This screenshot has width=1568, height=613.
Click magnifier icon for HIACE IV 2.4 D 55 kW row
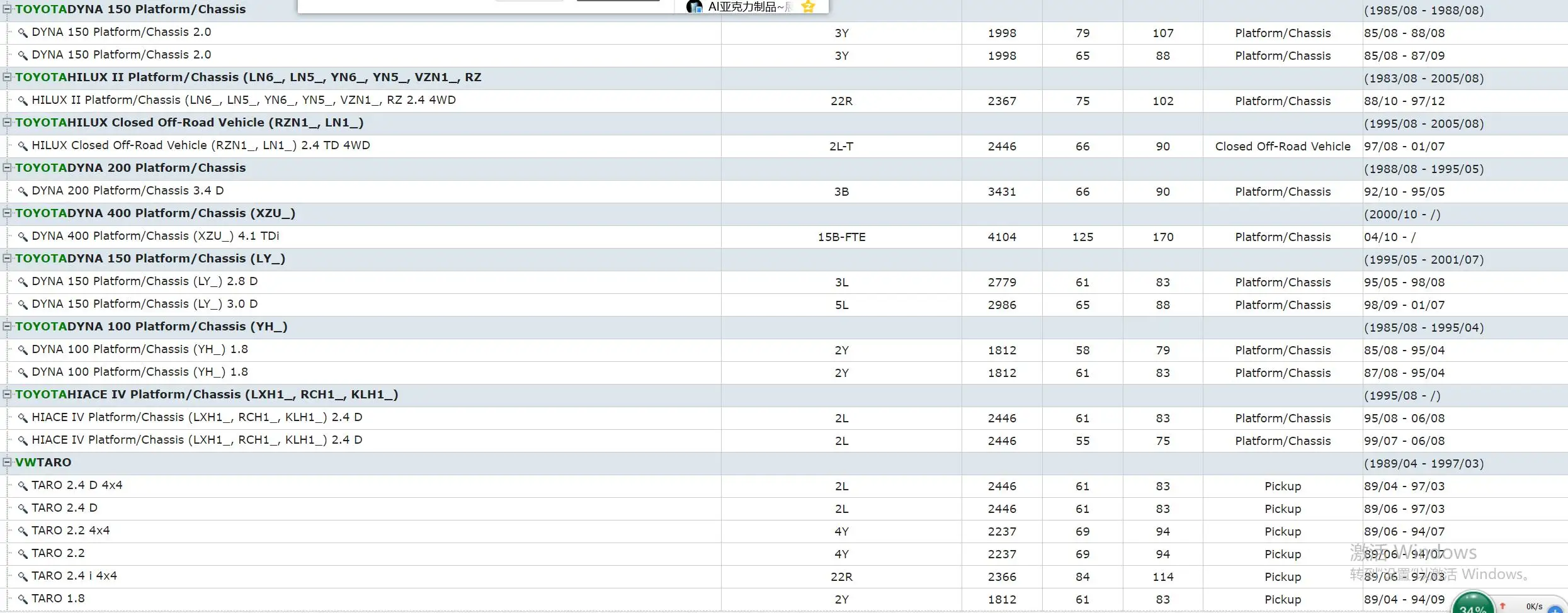[23, 441]
